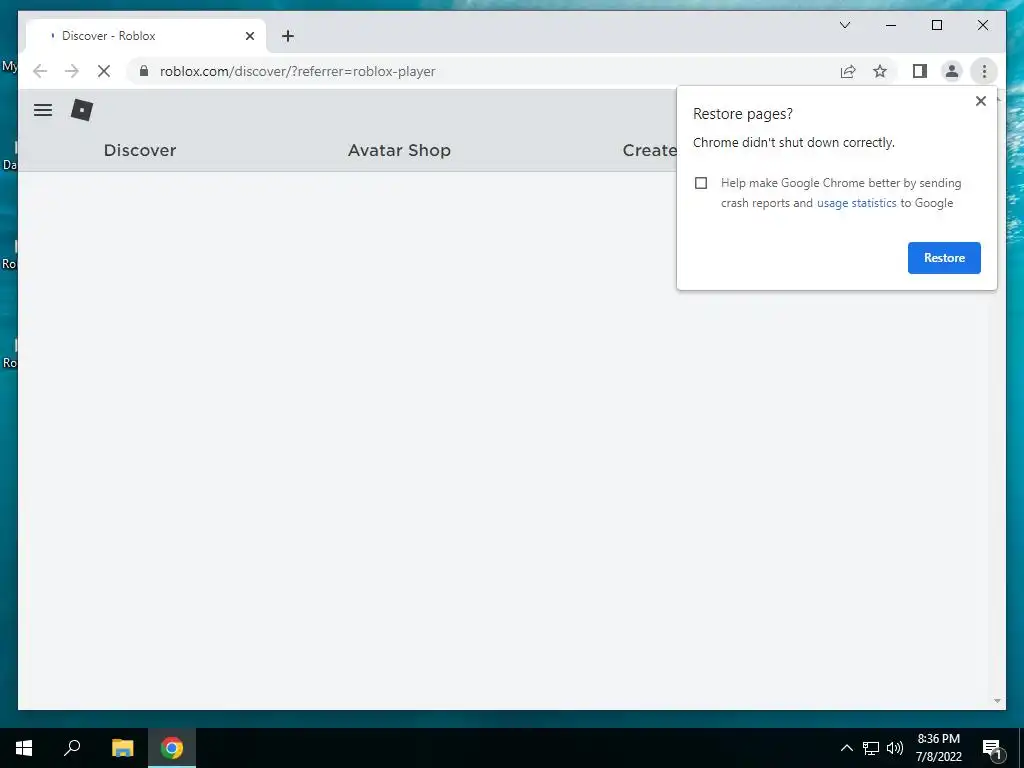The width and height of the screenshot is (1024, 768).
Task: Dismiss the Restore pages popup
Action: pyautogui.click(x=980, y=101)
